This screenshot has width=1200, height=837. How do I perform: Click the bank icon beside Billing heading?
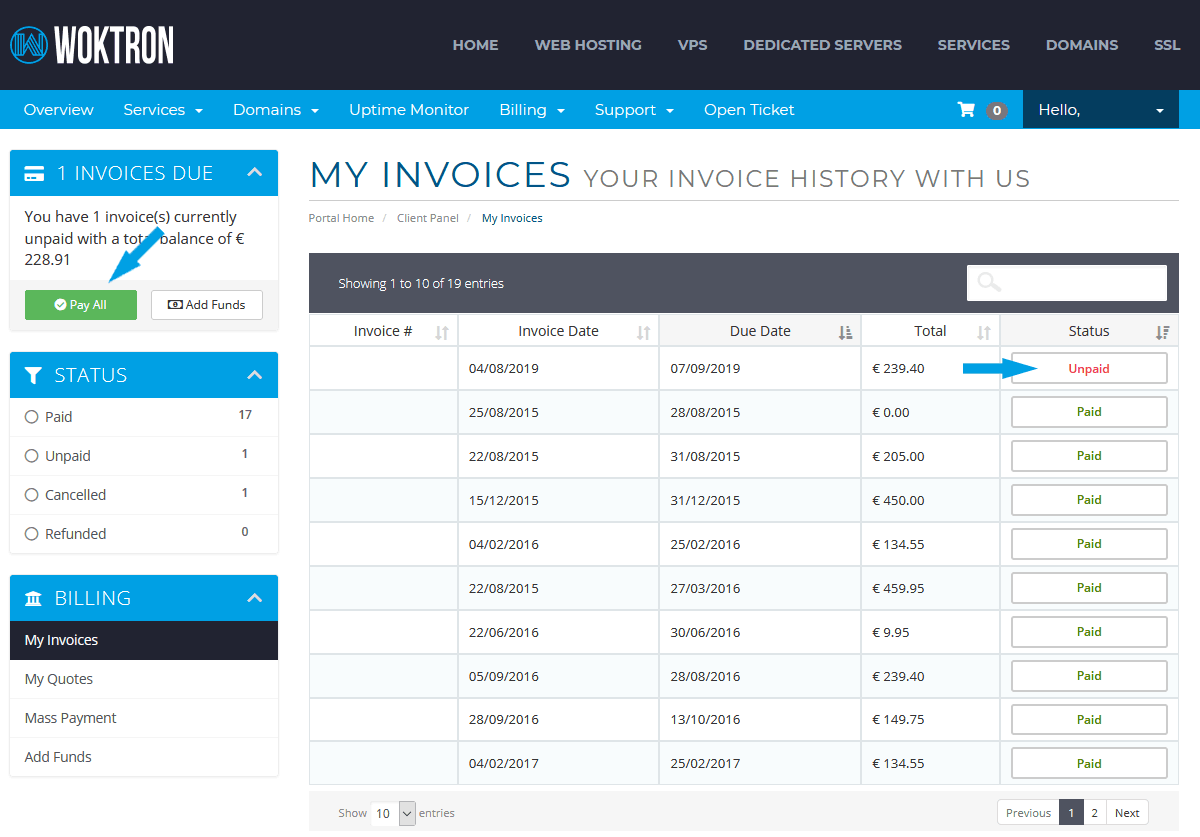coord(33,599)
